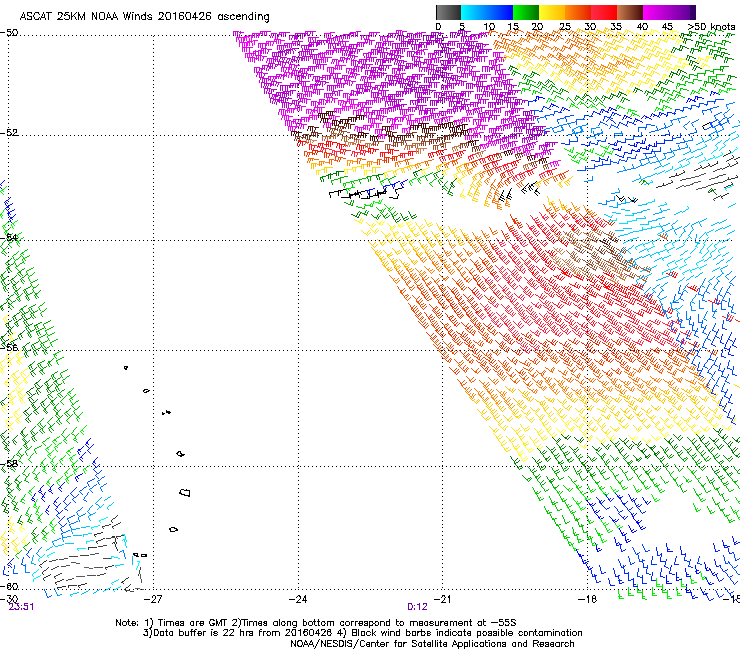Click the -24 longitude axis label

click(x=298, y=599)
